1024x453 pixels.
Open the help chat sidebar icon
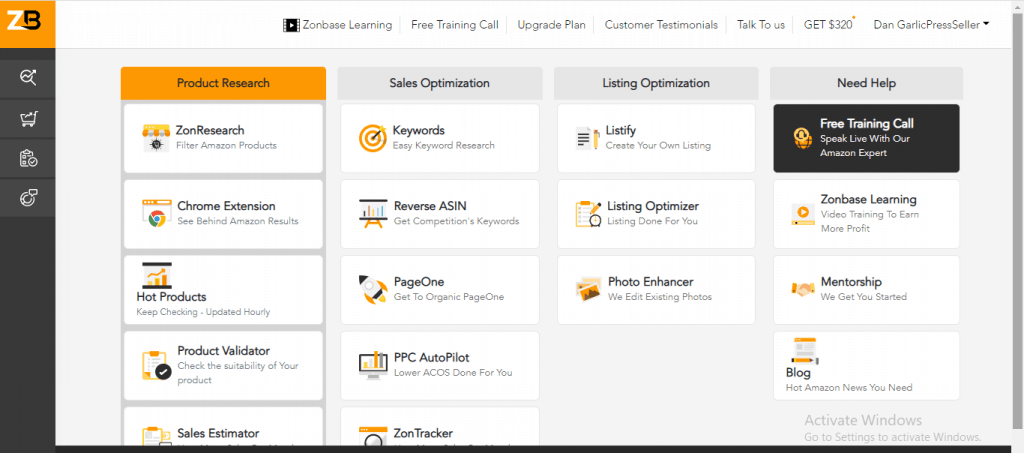coord(28,198)
